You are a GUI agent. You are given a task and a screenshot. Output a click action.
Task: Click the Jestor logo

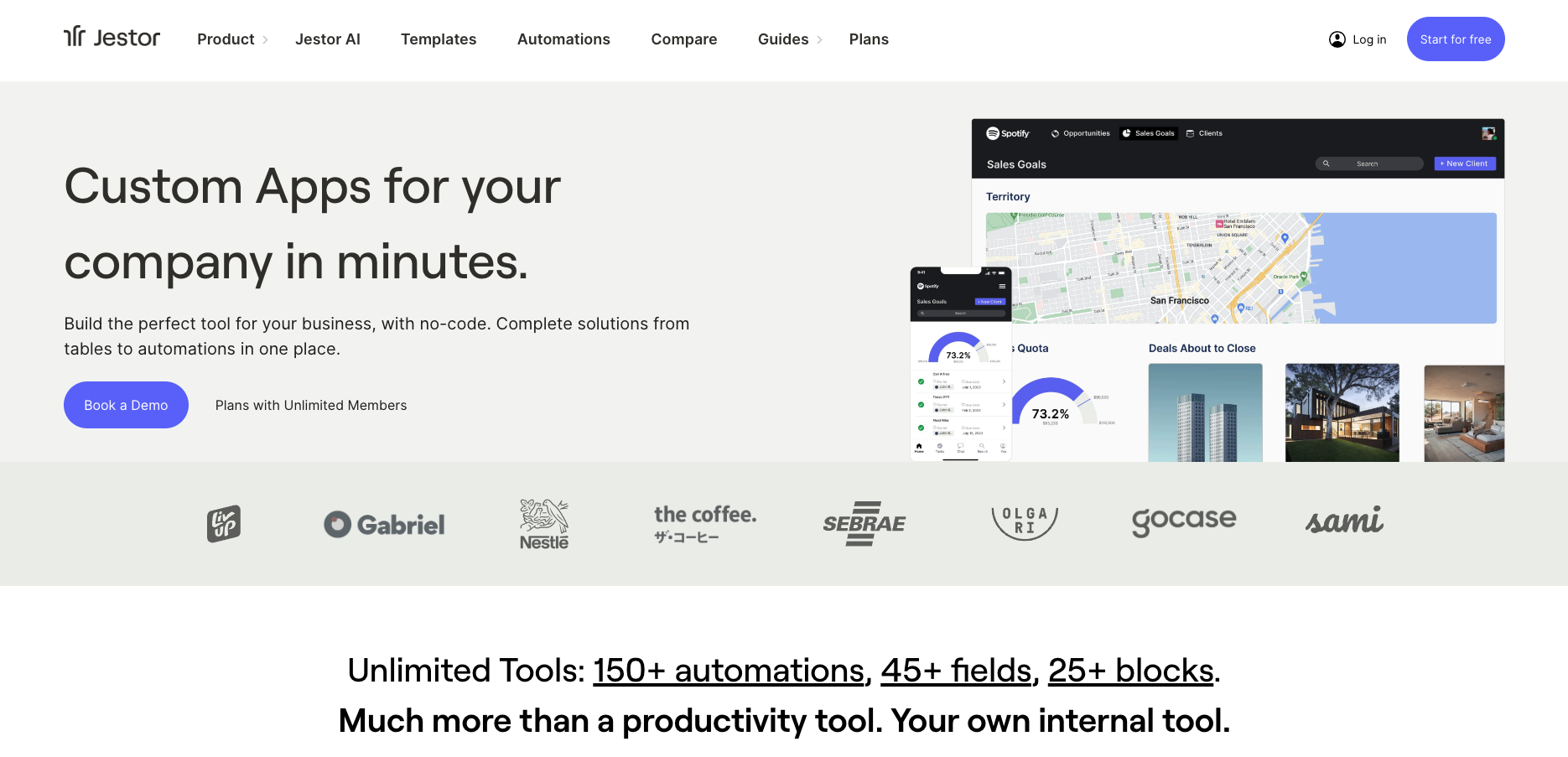pyautogui.click(x=112, y=37)
